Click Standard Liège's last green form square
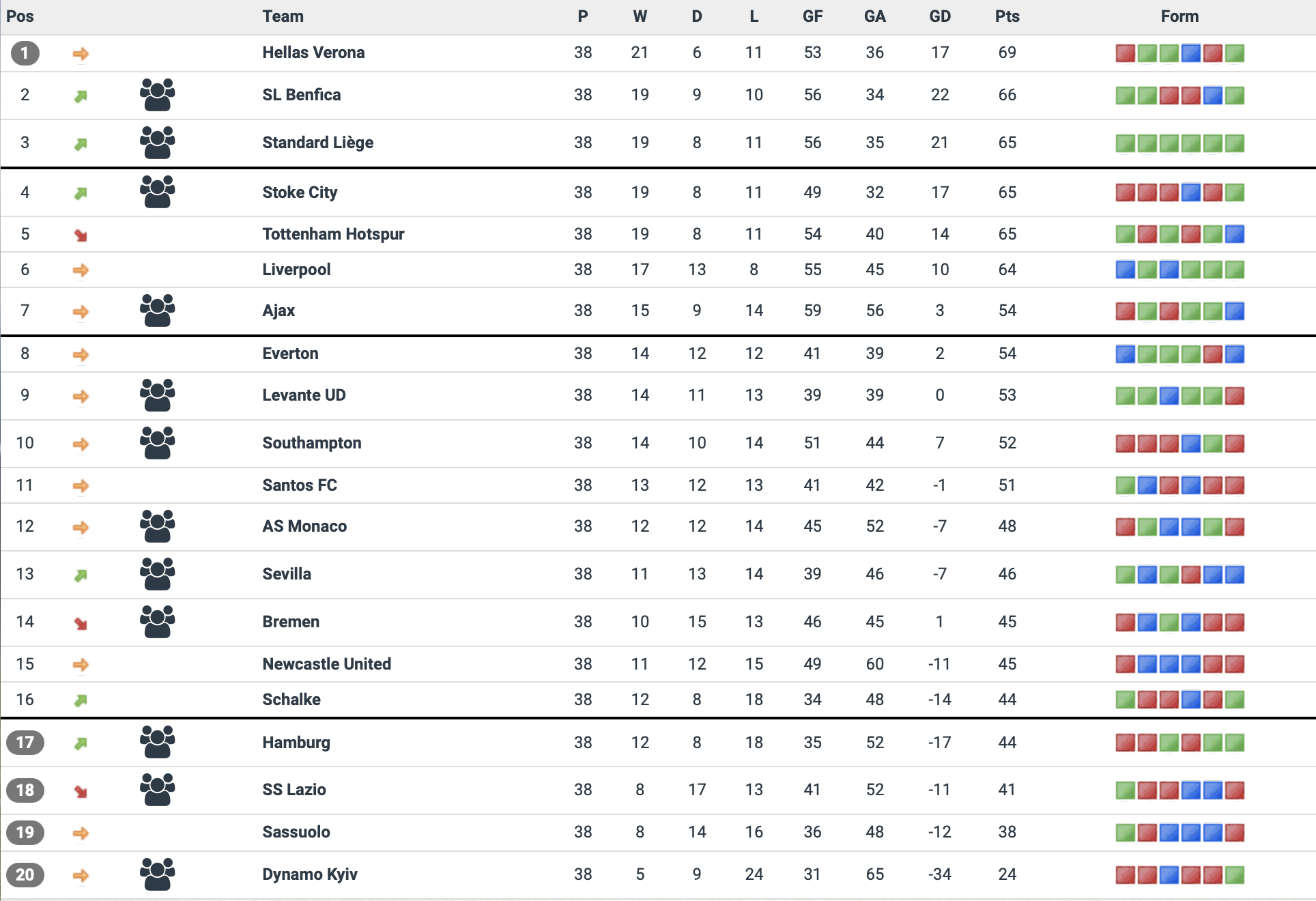The height and width of the screenshot is (901, 1316). [1234, 143]
